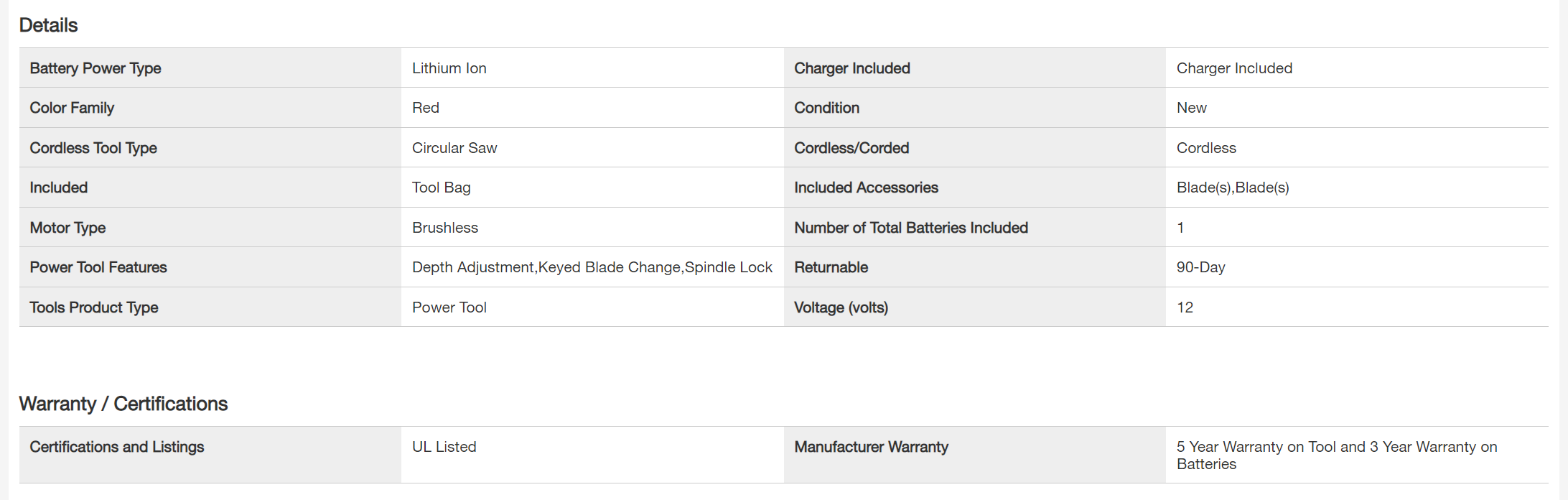Click the Battery Power Type label
The image size is (1568, 500).
point(95,68)
